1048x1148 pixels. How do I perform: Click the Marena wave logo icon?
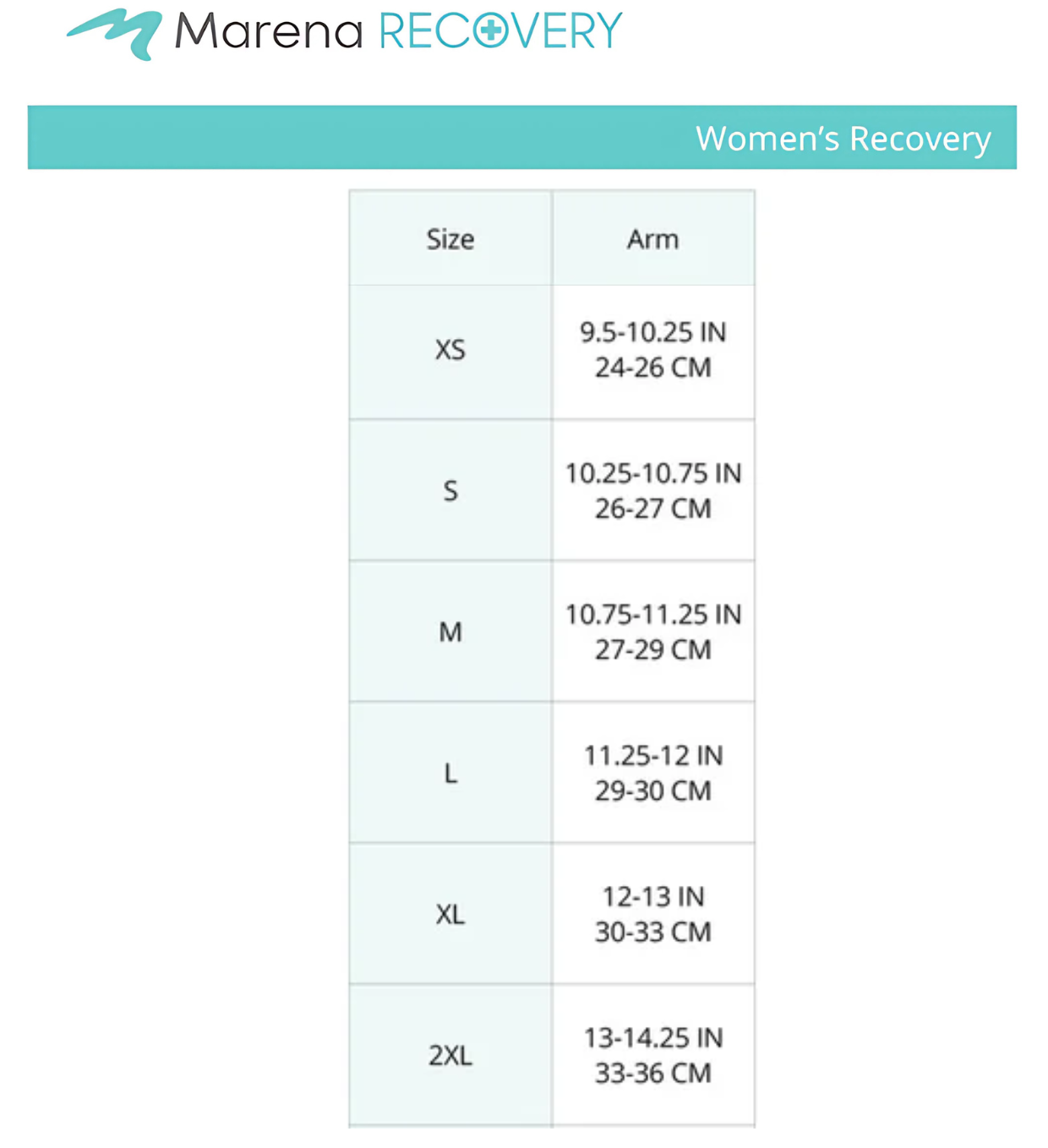click(x=116, y=33)
